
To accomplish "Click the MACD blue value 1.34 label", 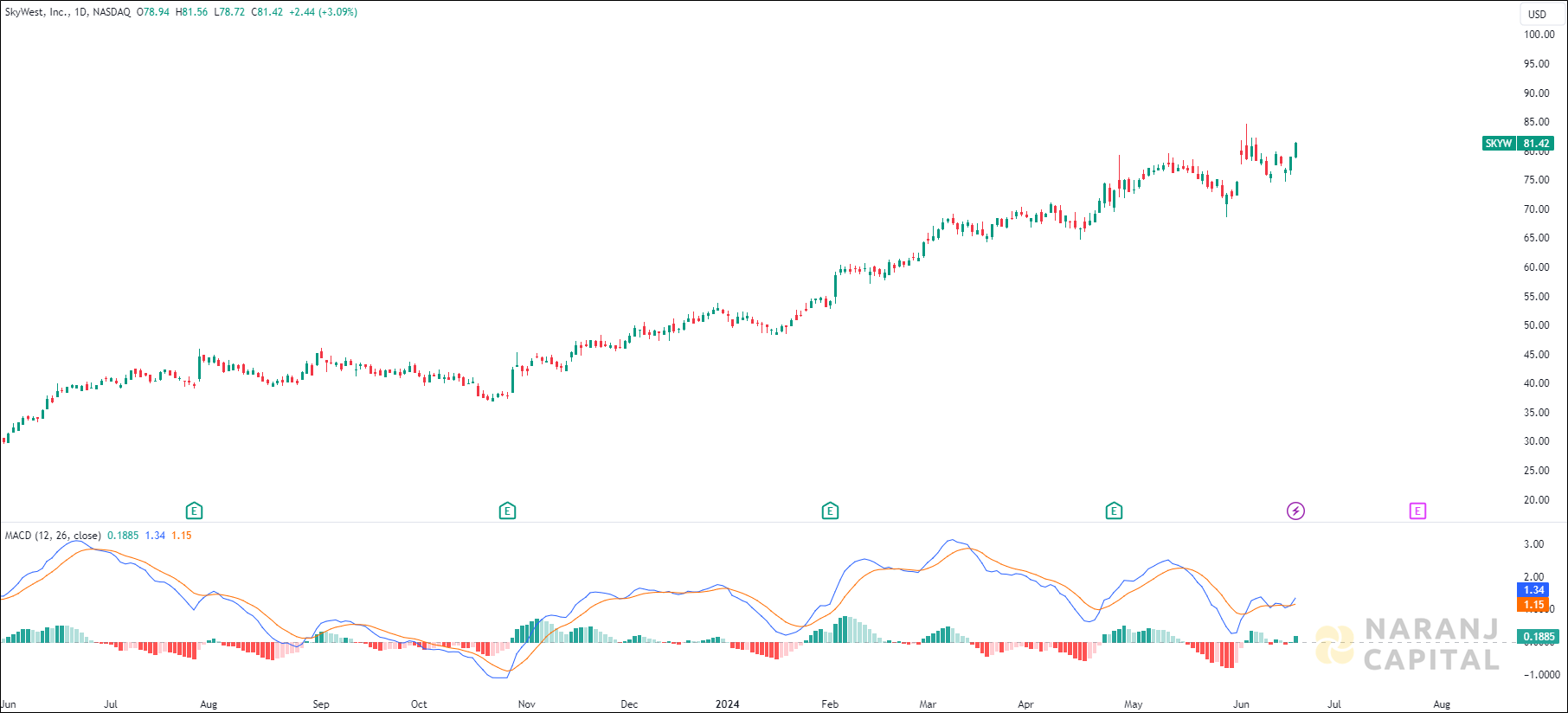I will click(1534, 590).
